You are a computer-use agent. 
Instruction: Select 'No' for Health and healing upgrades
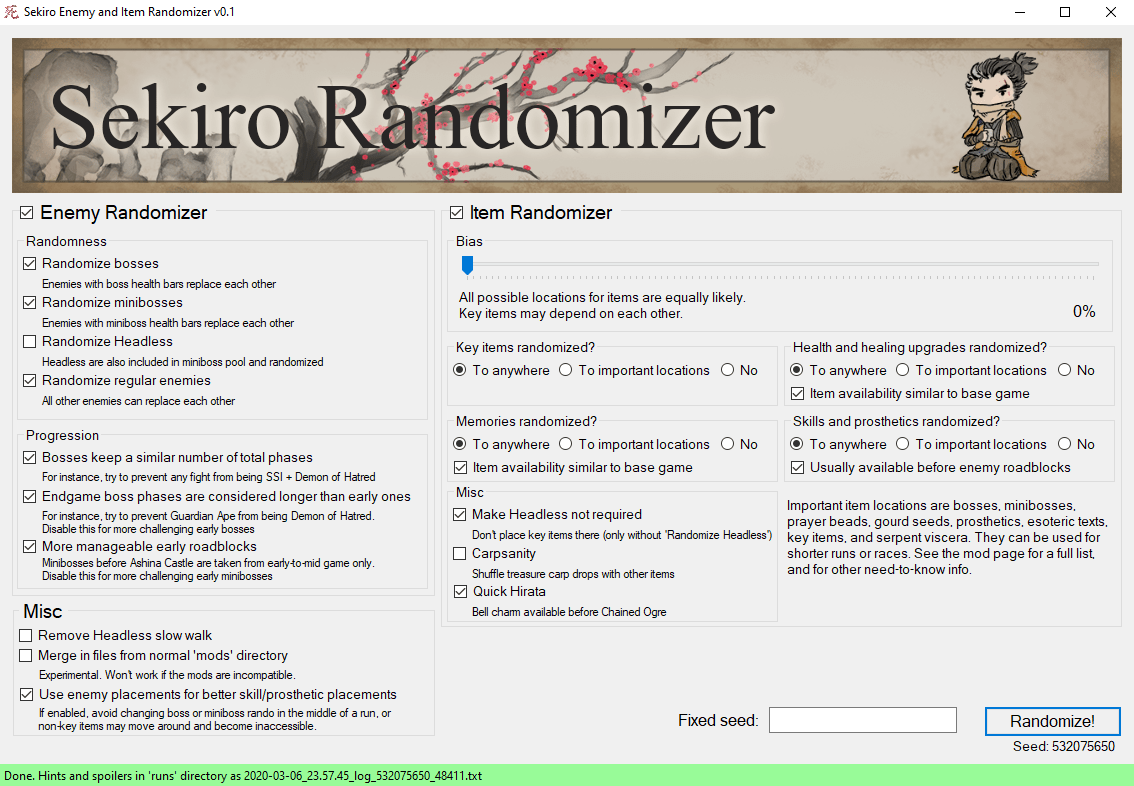[1065, 370]
